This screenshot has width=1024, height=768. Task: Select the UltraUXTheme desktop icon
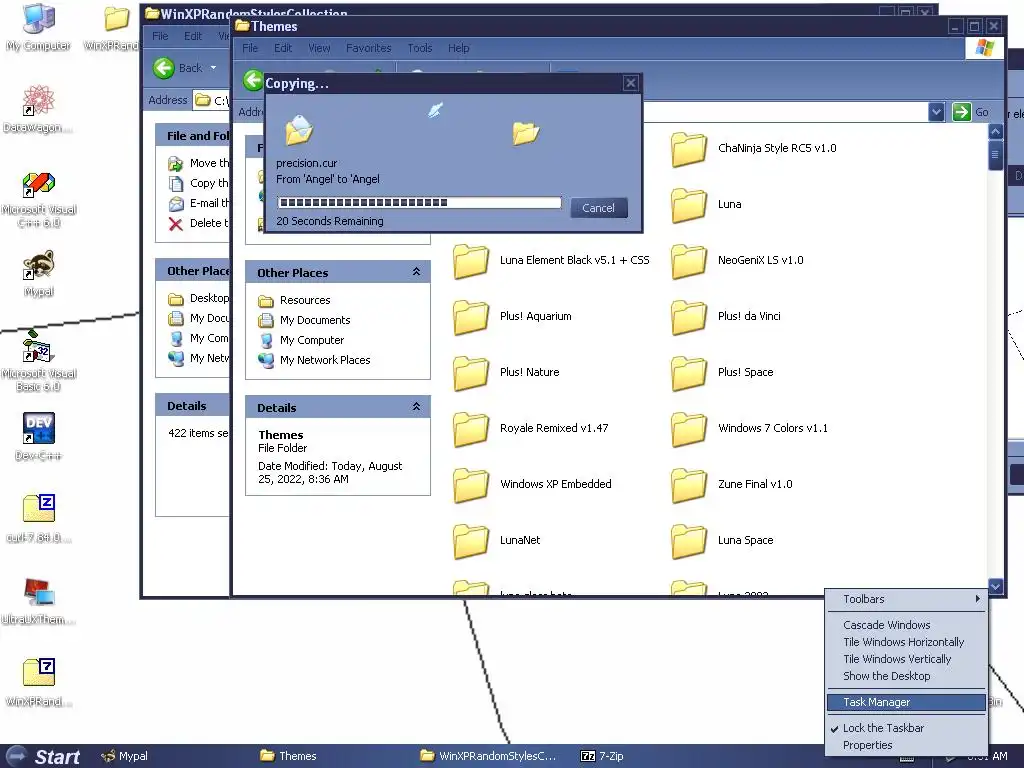[x=39, y=601]
